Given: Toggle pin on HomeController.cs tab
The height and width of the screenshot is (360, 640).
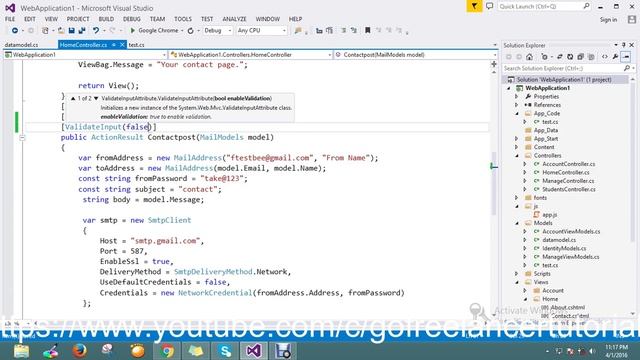Looking at the screenshot, I should [x=114, y=45].
